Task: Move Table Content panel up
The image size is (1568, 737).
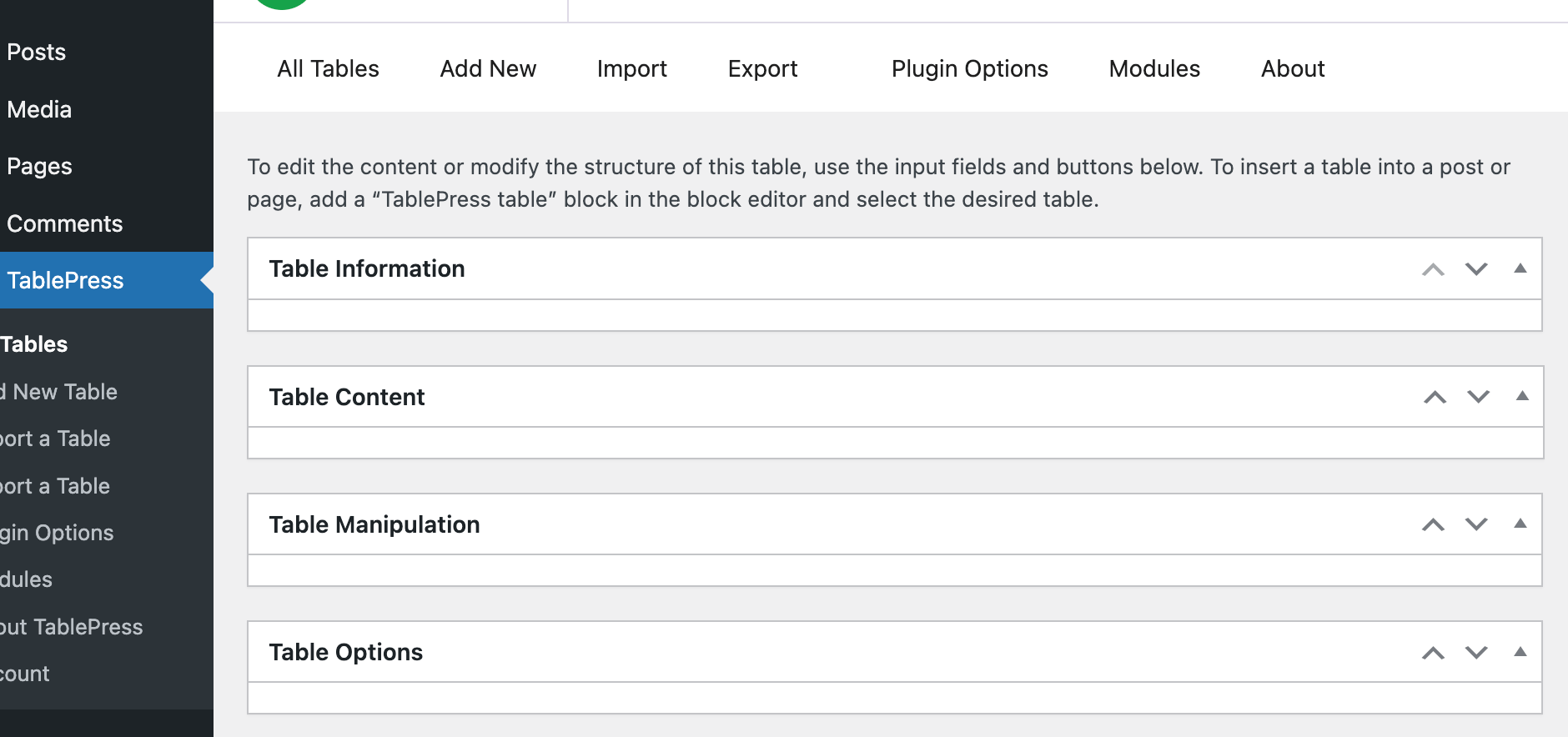Action: 1435,397
